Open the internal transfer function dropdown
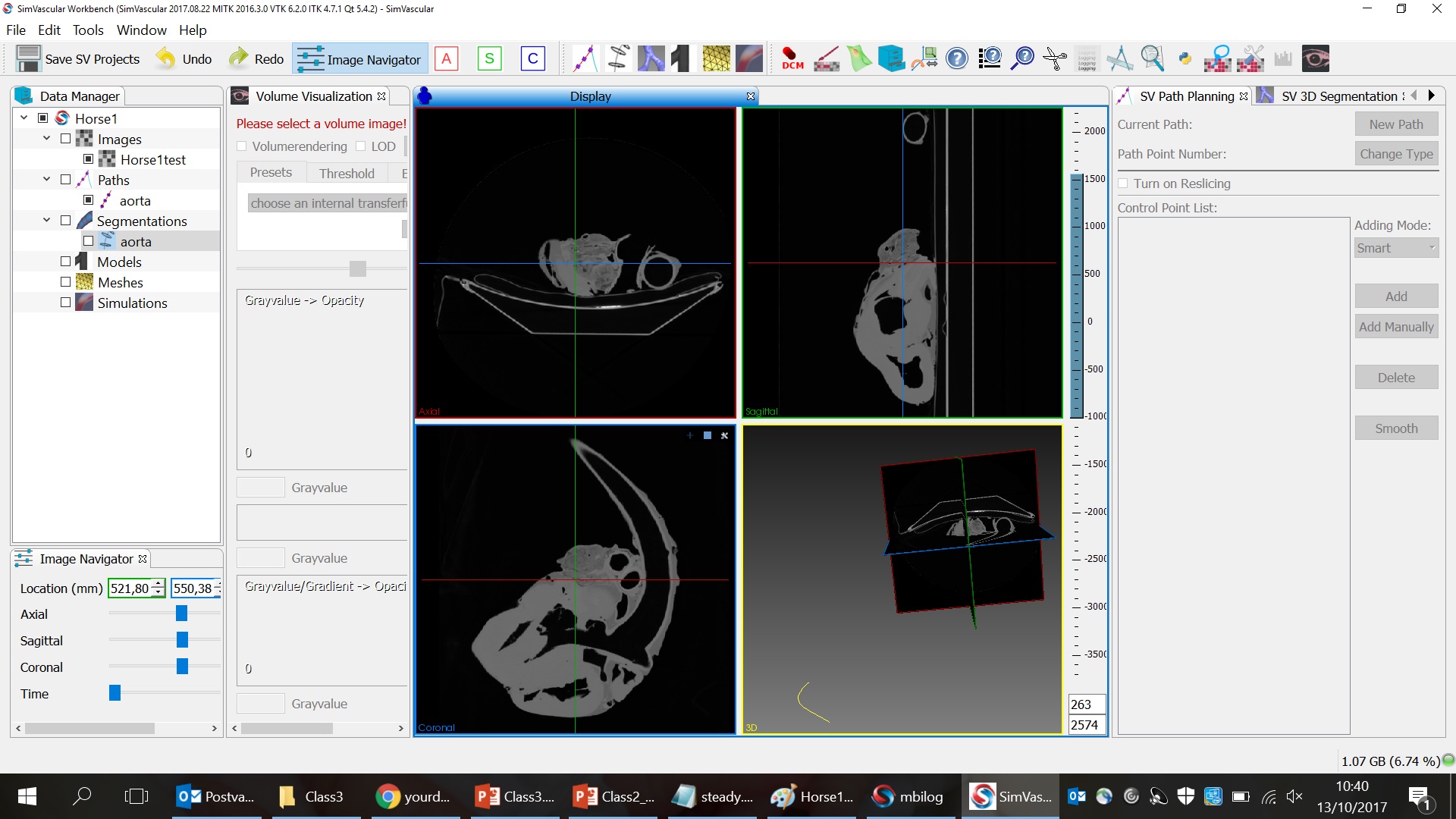Screen dimensions: 1456x819 327,203
